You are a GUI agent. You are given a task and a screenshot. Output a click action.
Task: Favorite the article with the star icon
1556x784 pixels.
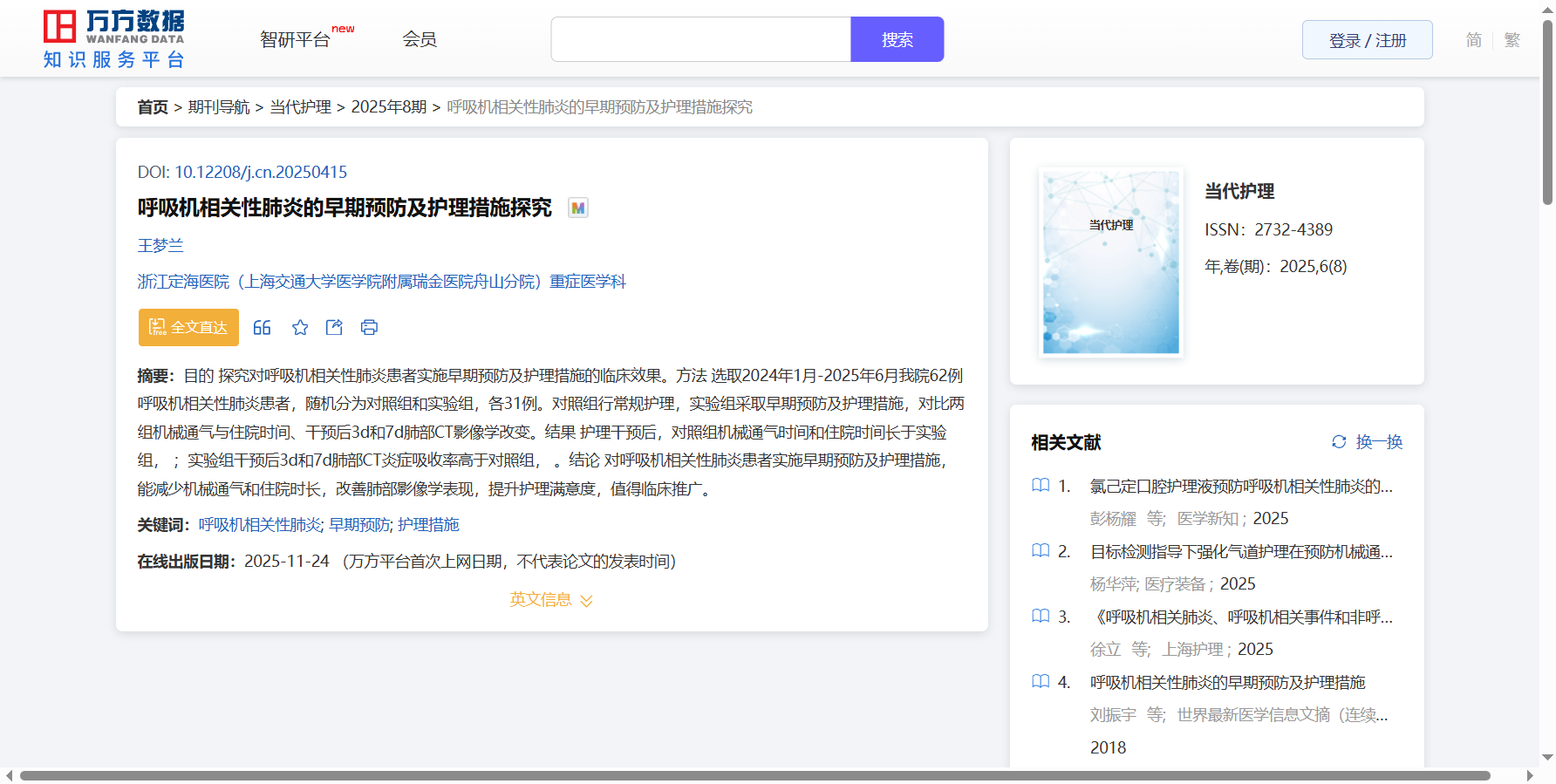(300, 328)
